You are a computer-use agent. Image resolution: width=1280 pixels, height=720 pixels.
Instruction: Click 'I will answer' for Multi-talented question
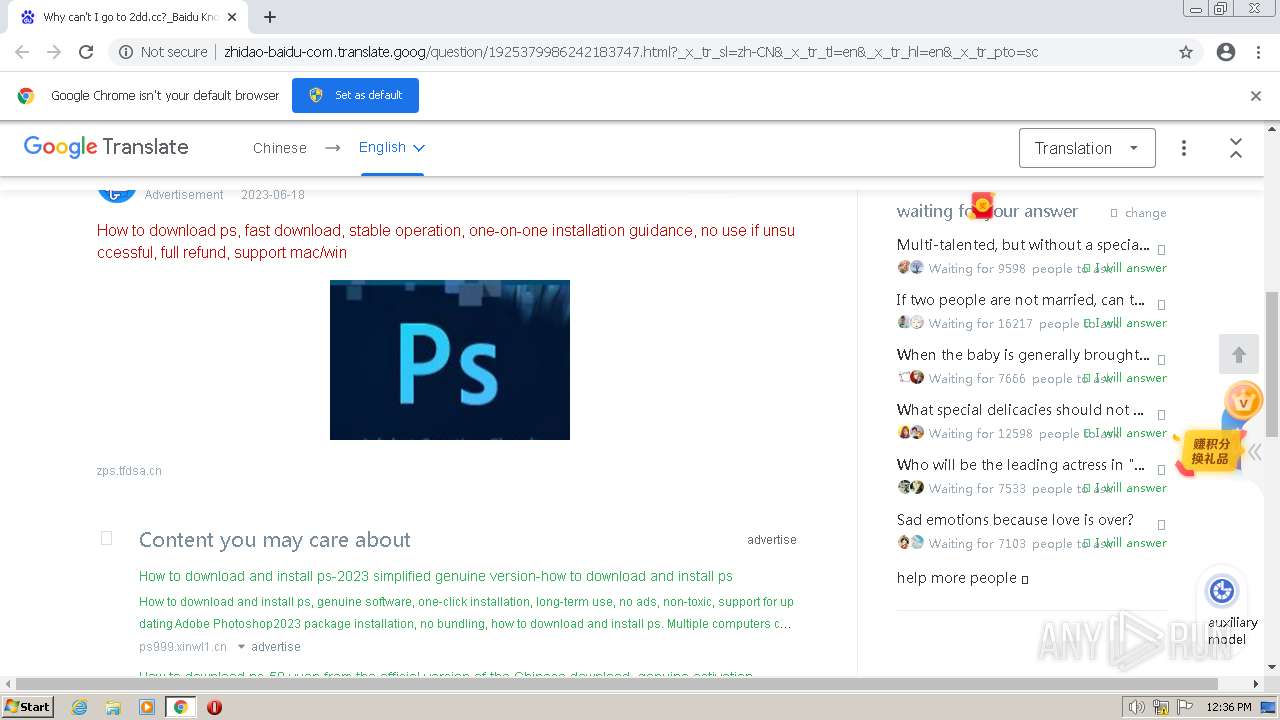(x=1125, y=268)
